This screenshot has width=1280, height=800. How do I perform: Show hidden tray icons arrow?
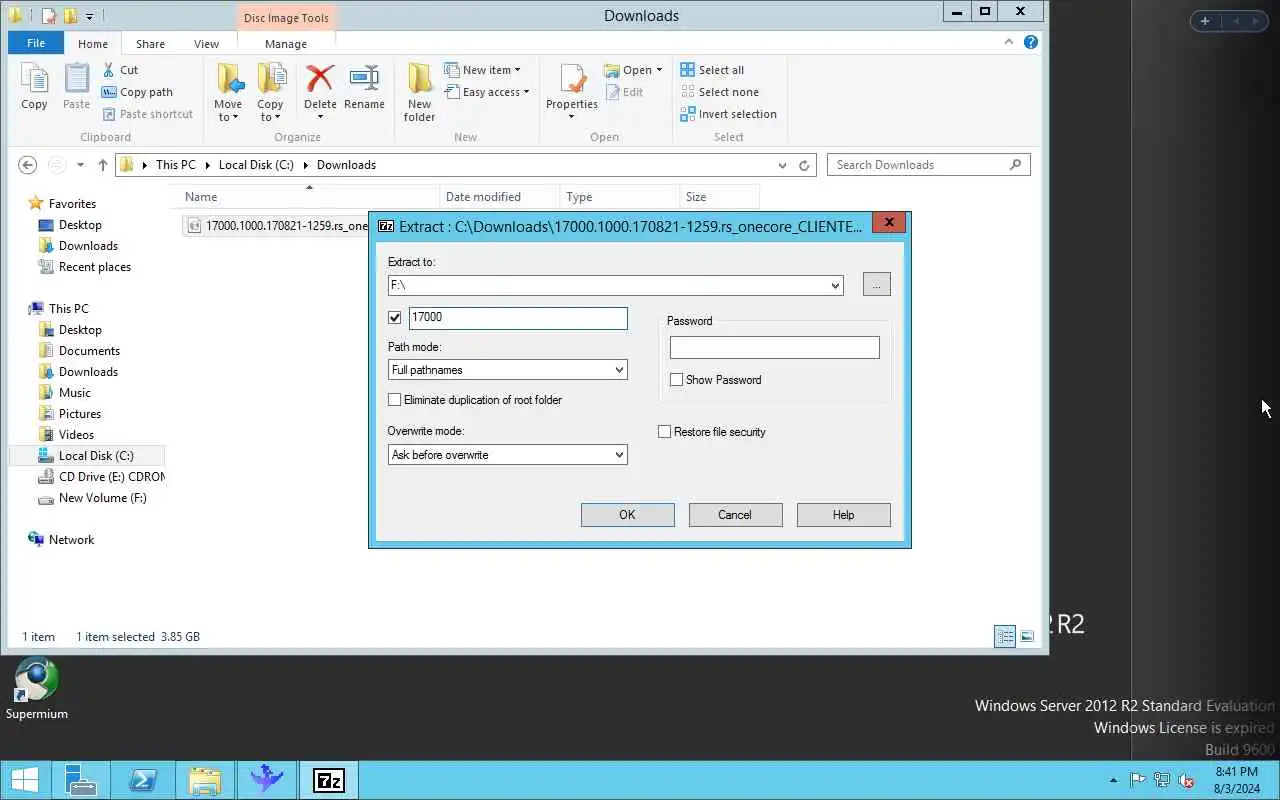(x=1113, y=780)
